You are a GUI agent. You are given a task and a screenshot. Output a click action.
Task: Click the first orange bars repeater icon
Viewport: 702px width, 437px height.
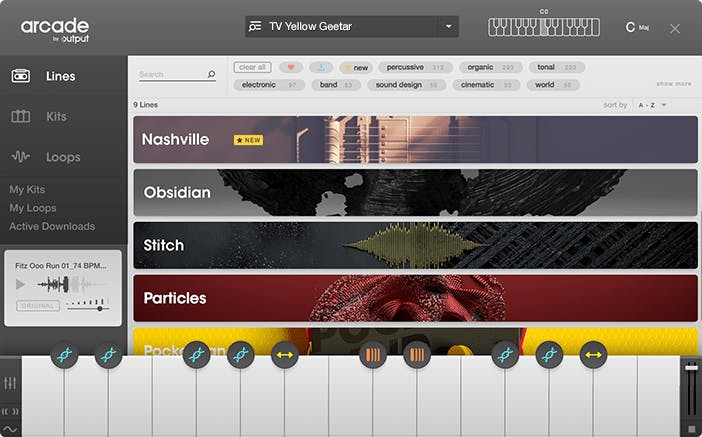[373, 355]
